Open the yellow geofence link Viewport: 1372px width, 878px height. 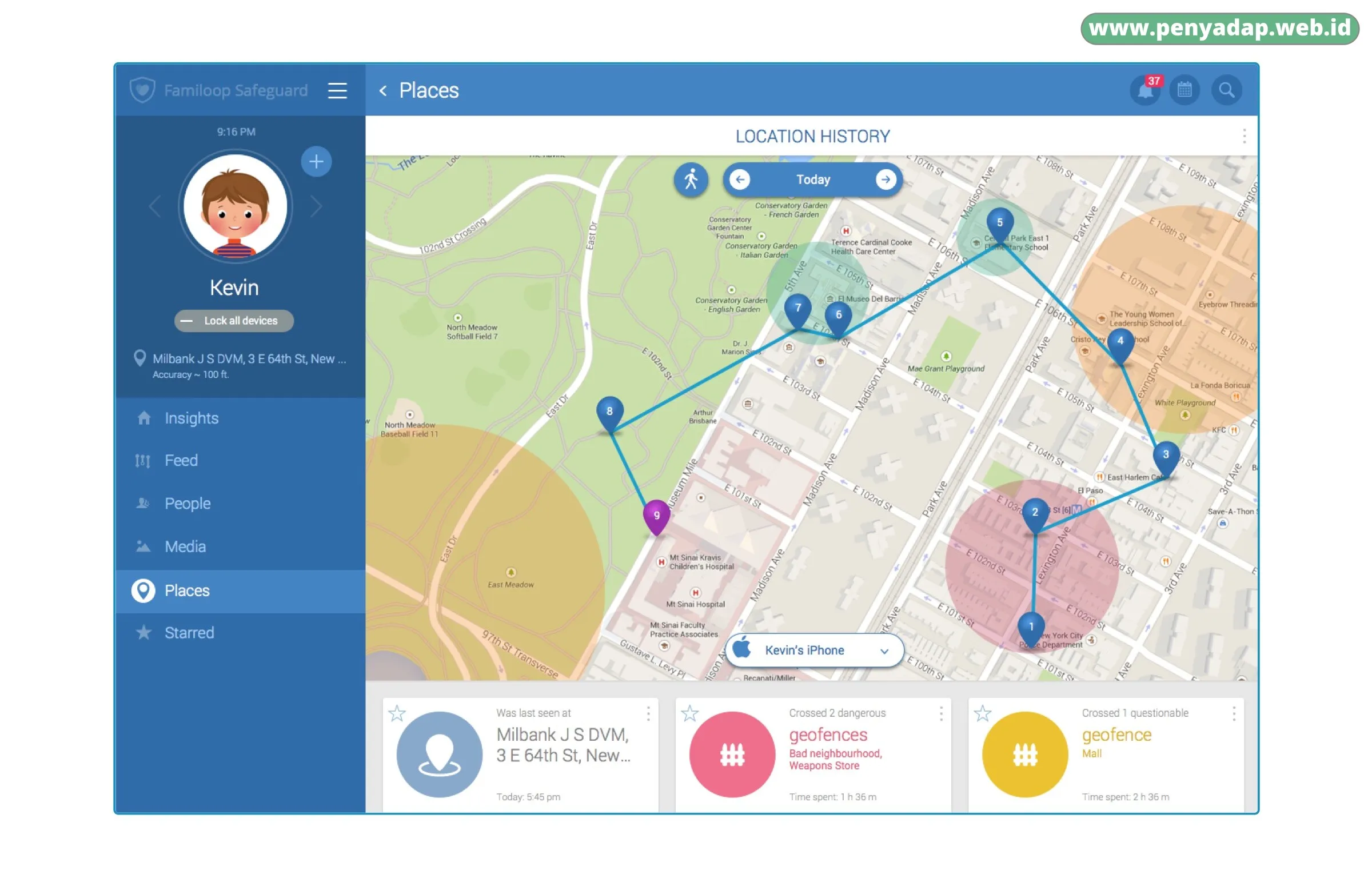click(1116, 735)
